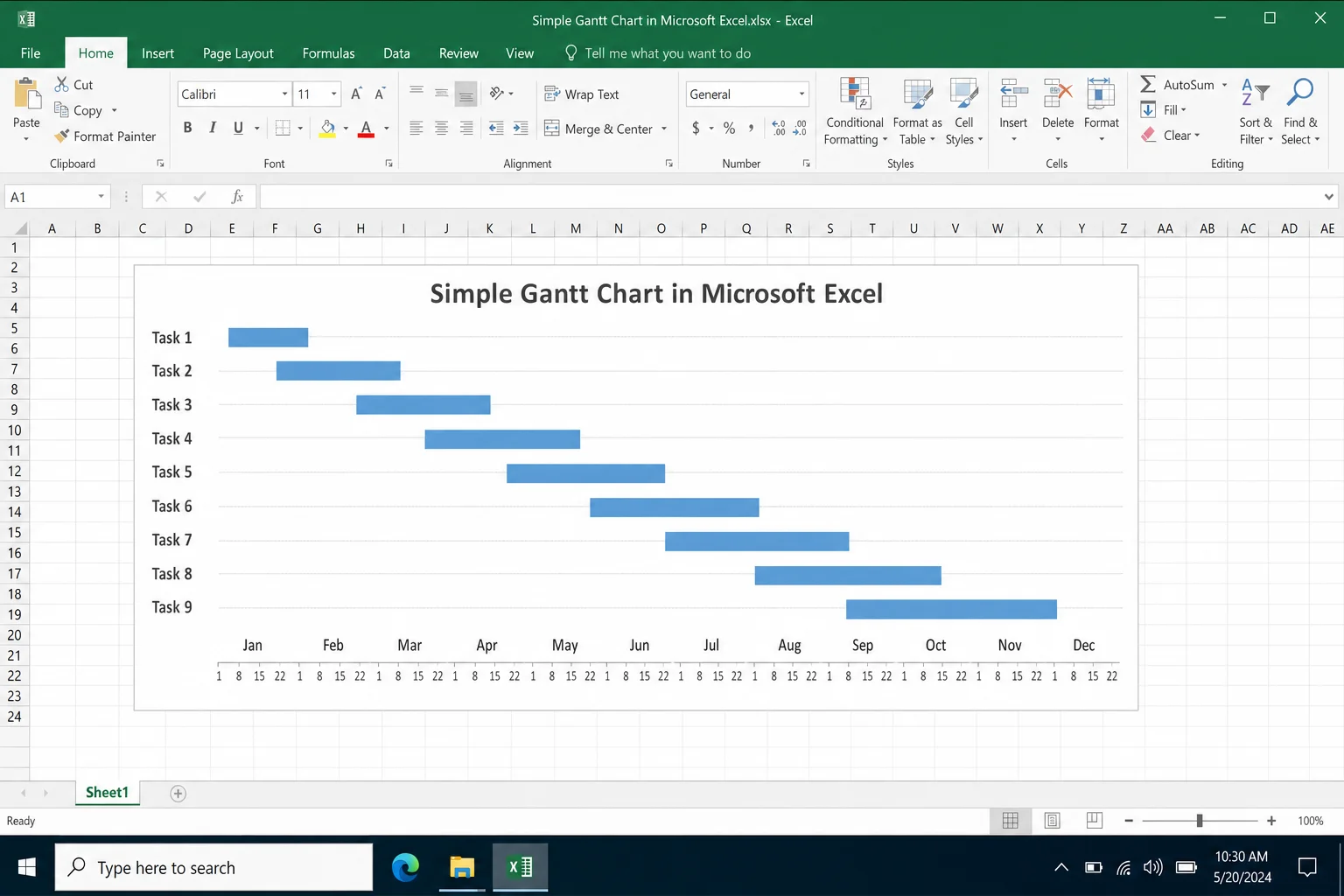Screen dimensions: 1344x896
Task: Open Microsoft Edge from the taskbar
Action: point(405,867)
